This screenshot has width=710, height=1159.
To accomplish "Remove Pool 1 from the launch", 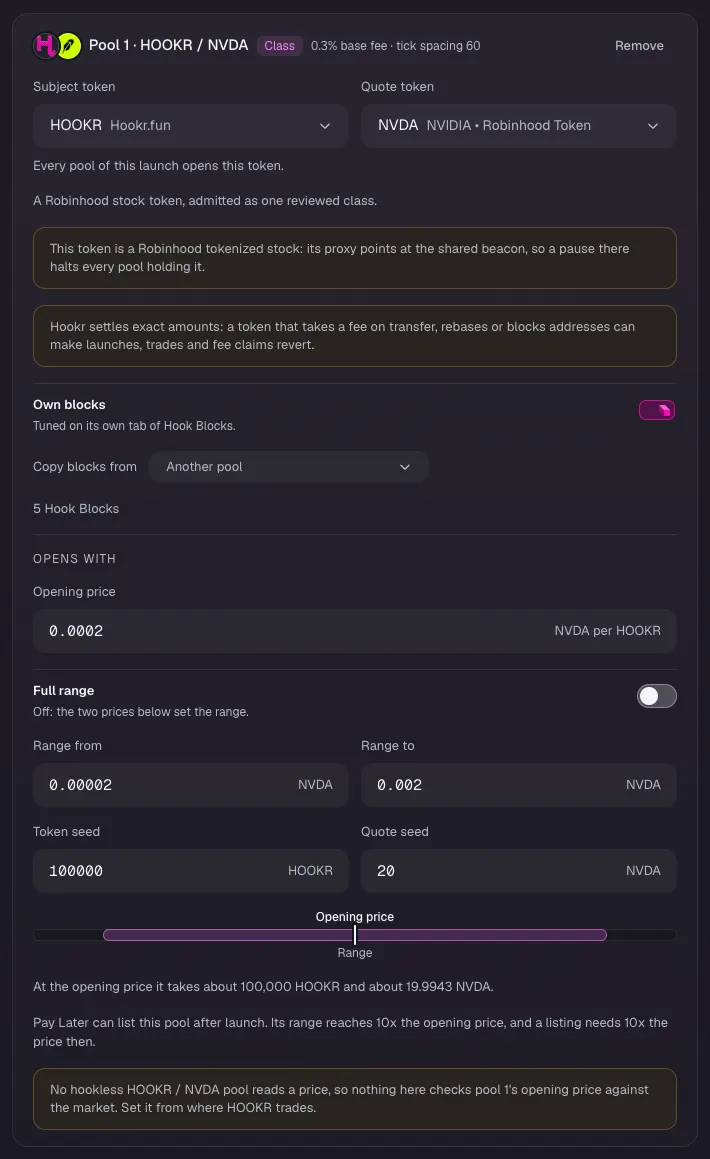I will click(x=639, y=46).
